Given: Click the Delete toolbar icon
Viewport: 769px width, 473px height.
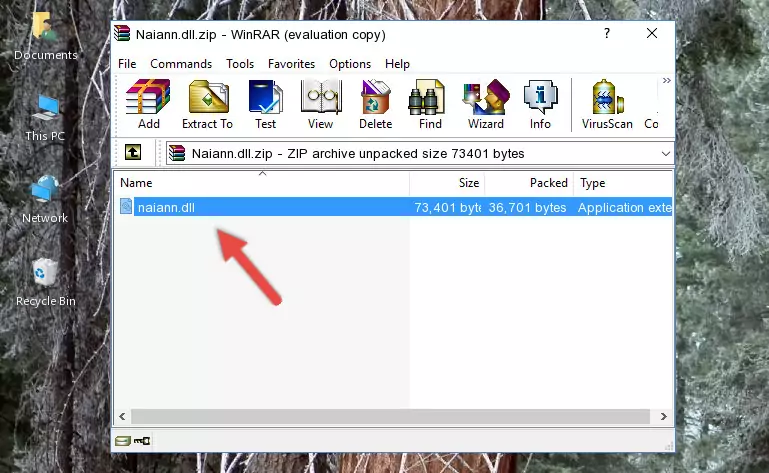Looking at the screenshot, I should tap(376, 105).
